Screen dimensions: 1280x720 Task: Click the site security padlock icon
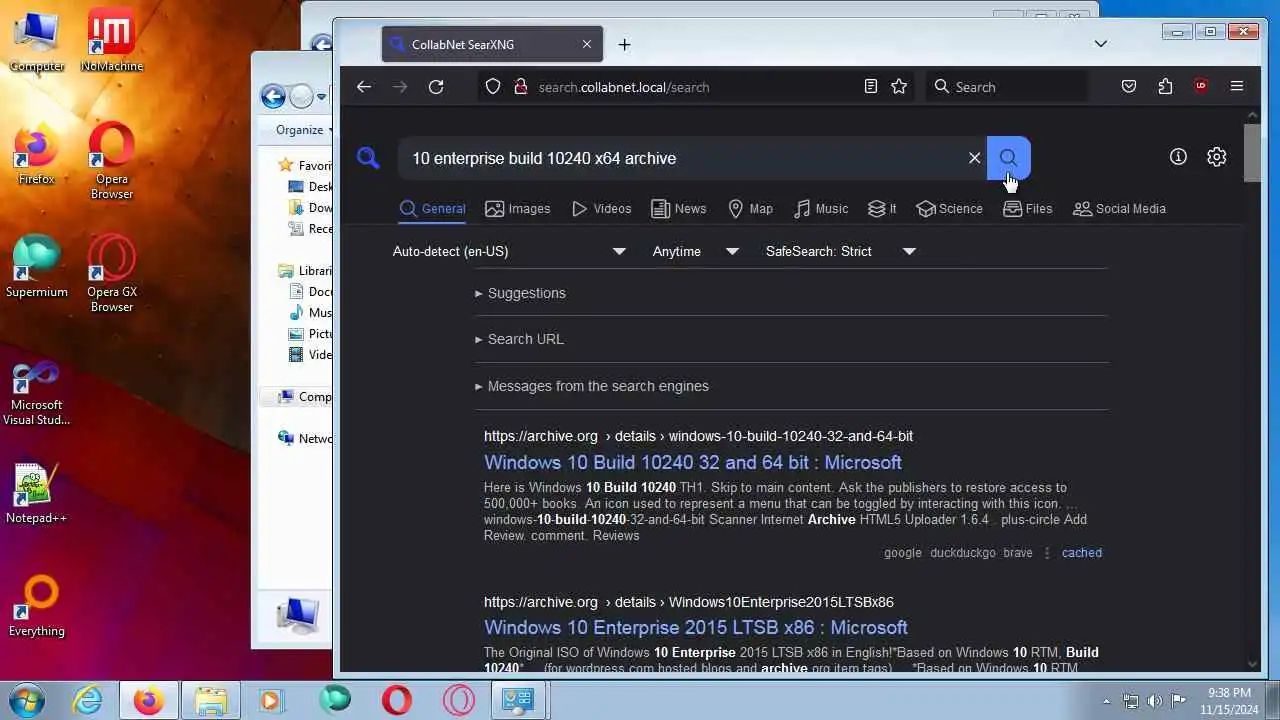pyautogui.click(x=520, y=87)
